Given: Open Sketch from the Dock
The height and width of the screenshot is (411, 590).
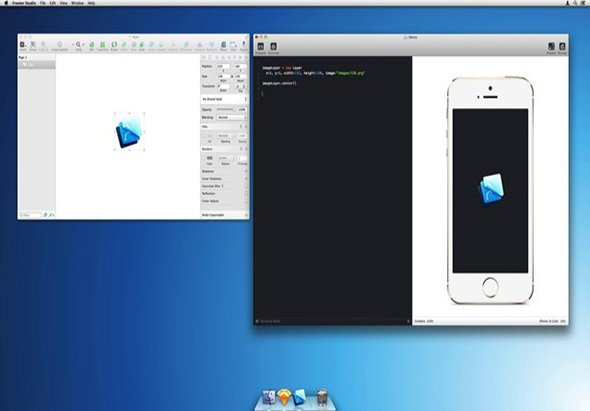Looking at the screenshot, I should click(x=284, y=397).
